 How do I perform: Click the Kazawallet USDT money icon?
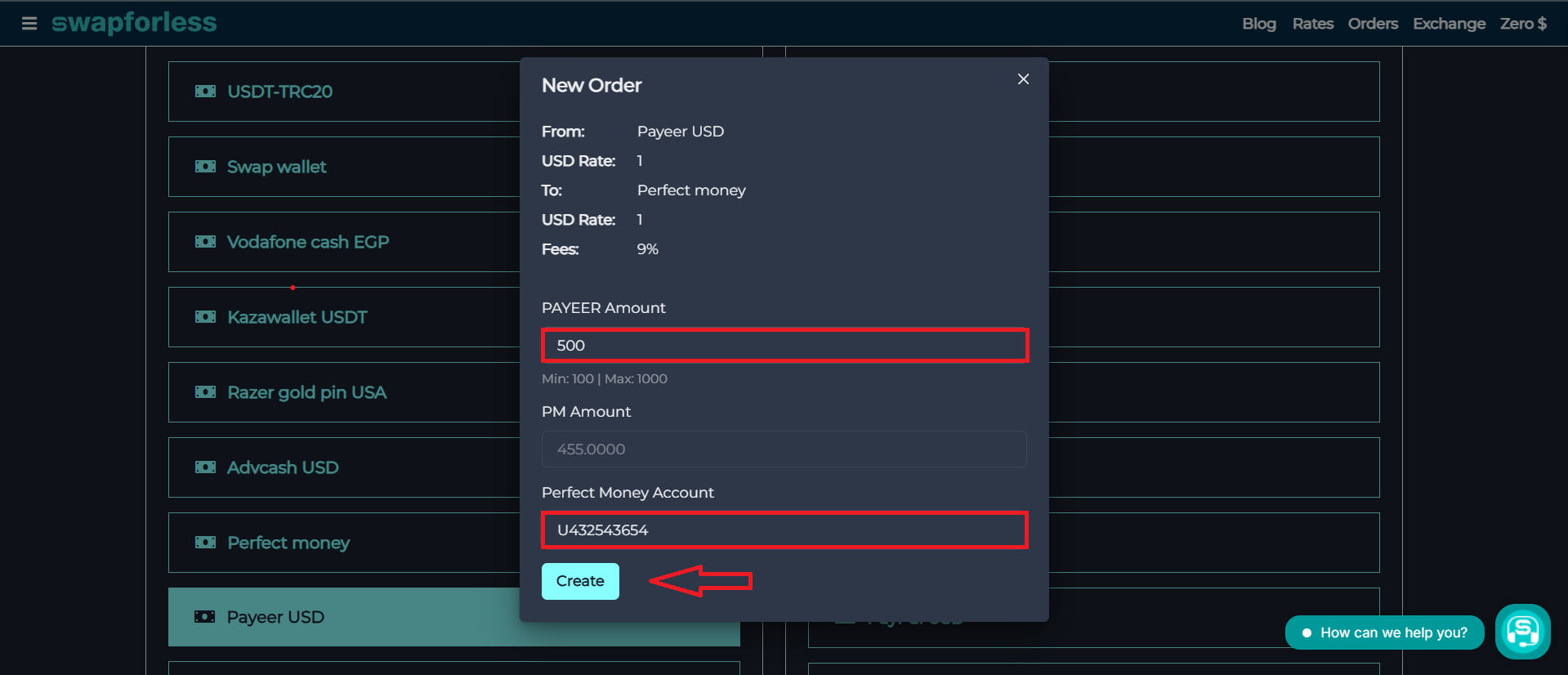coord(205,317)
